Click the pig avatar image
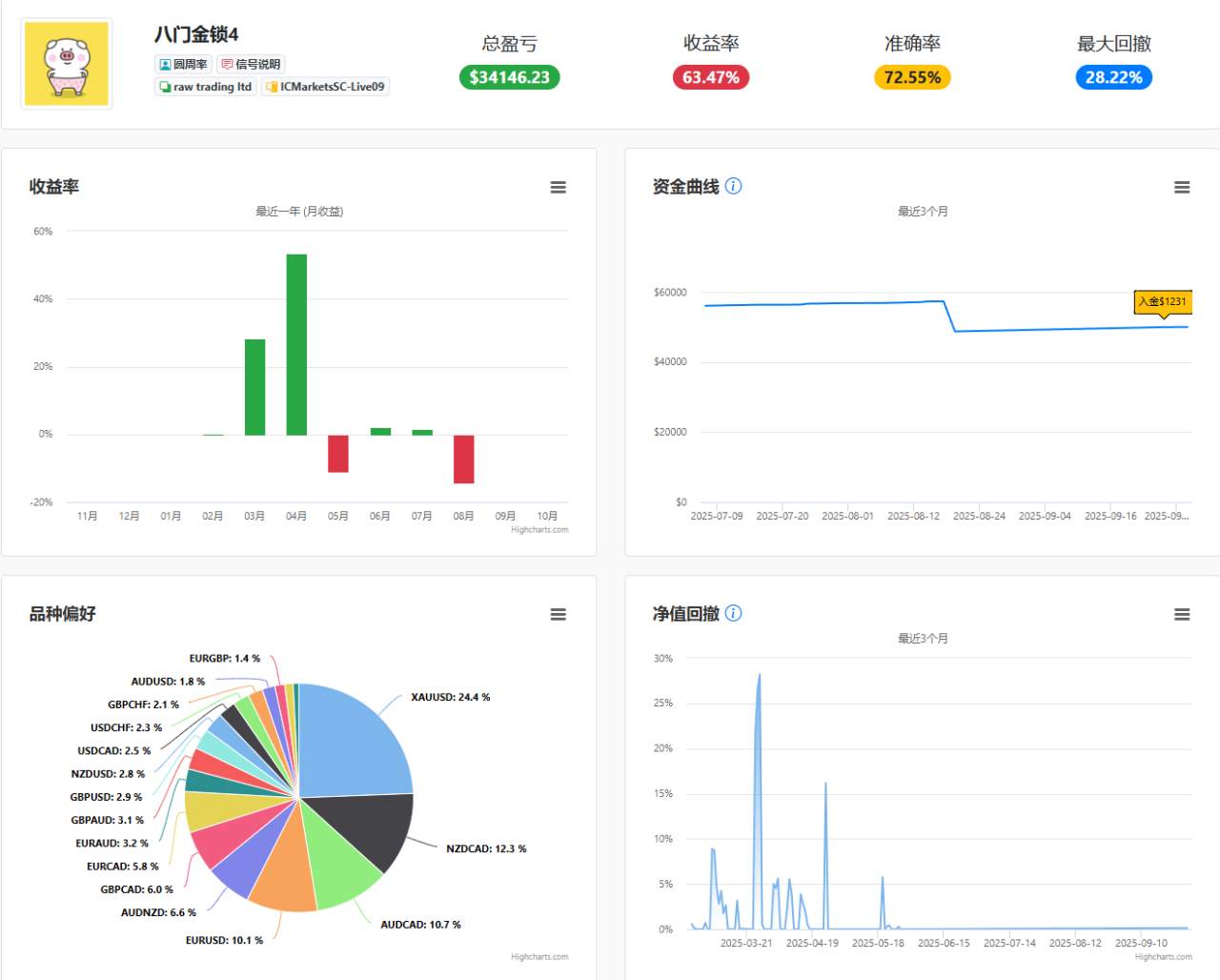1220x980 pixels. tap(67, 63)
